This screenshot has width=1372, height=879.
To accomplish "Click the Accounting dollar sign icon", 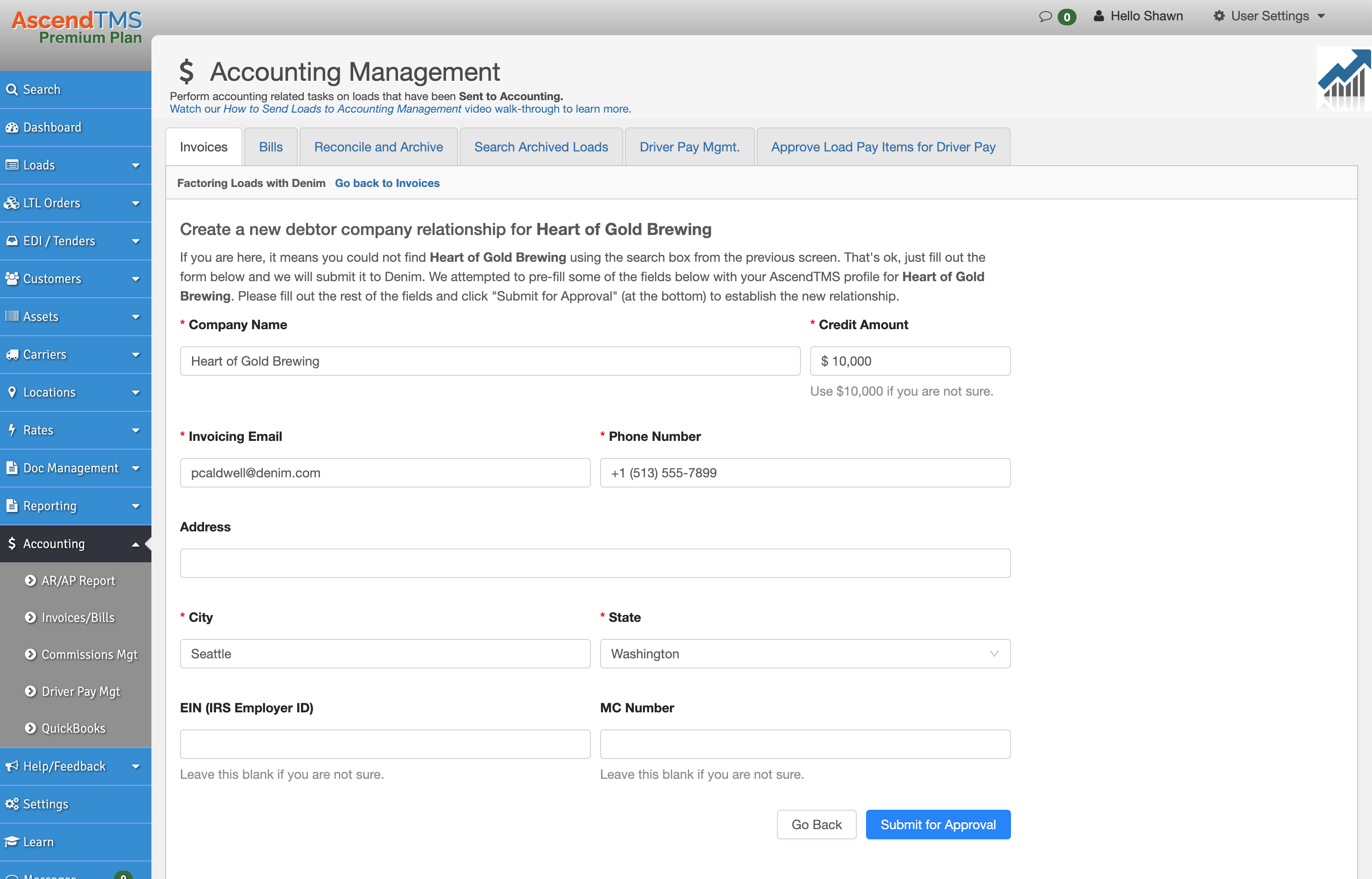I will (x=12, y=543).
